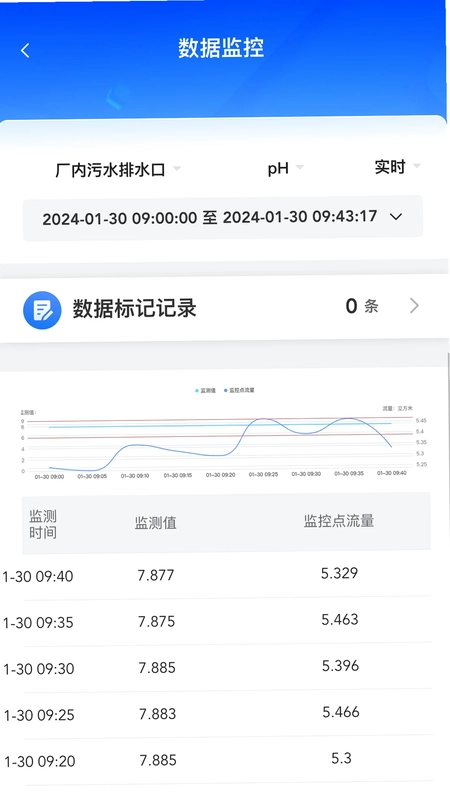Click the chart point at 01-30 09:25
Viewport: 450px width, 800px height.
click(262, 419)
